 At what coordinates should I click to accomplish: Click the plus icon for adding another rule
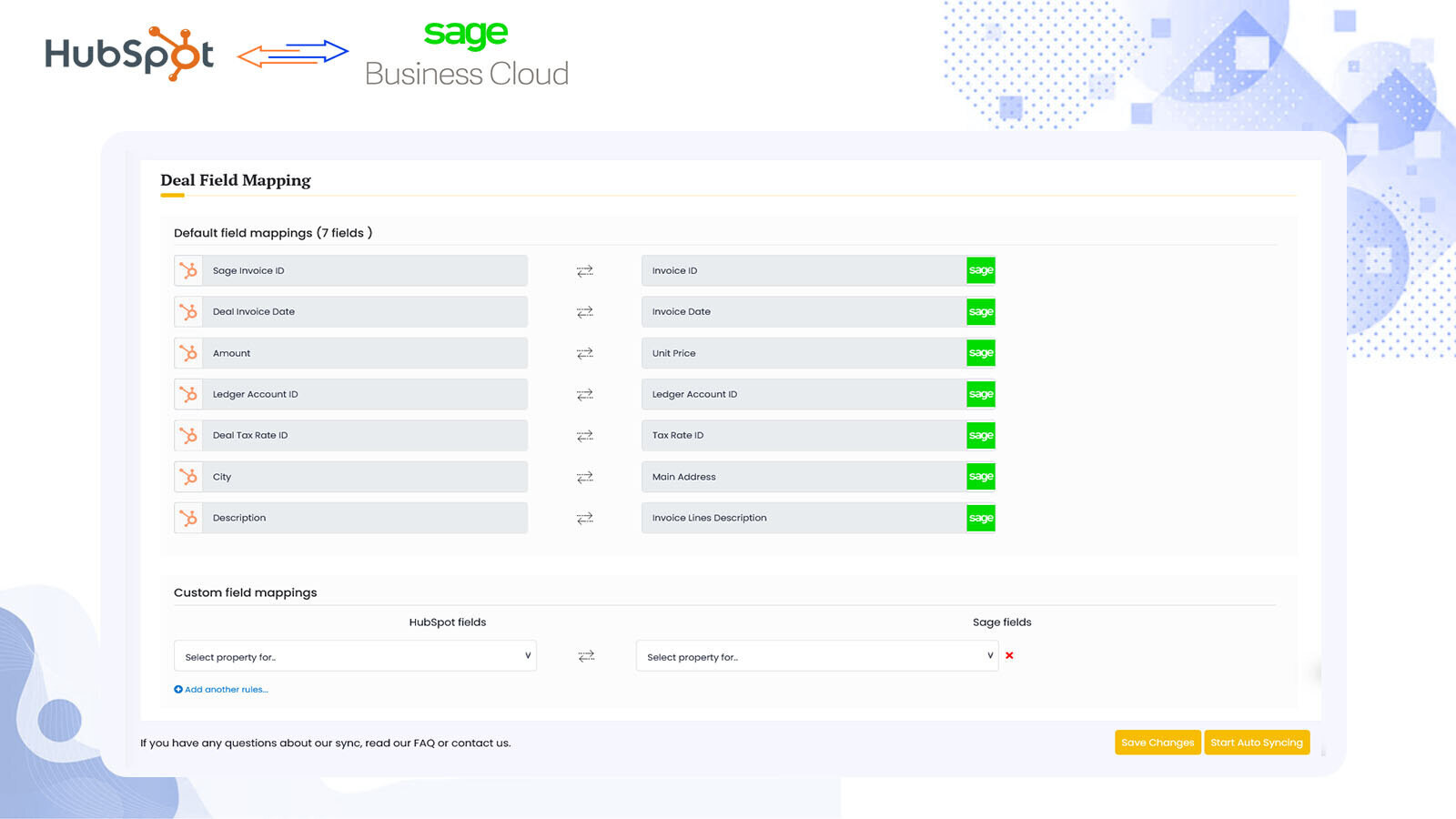(x=178, y=690)
